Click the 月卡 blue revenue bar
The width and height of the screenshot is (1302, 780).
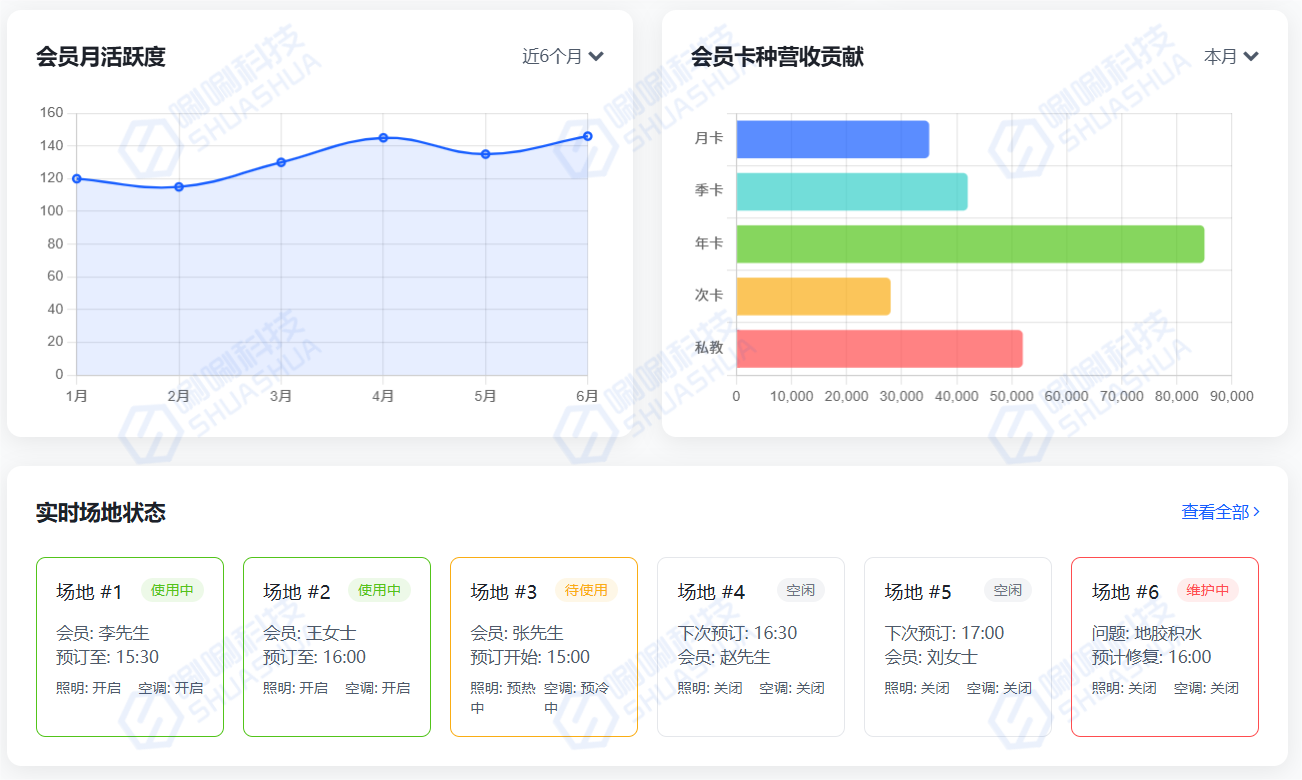pos(832,139)
